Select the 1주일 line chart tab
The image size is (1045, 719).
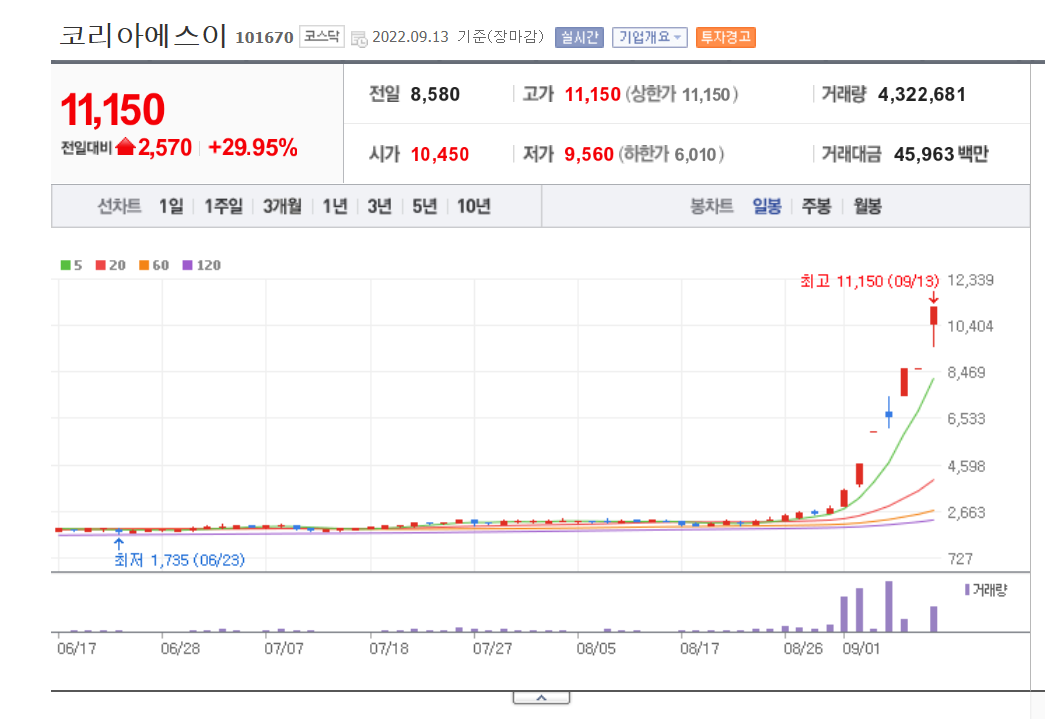coord(223,207)
